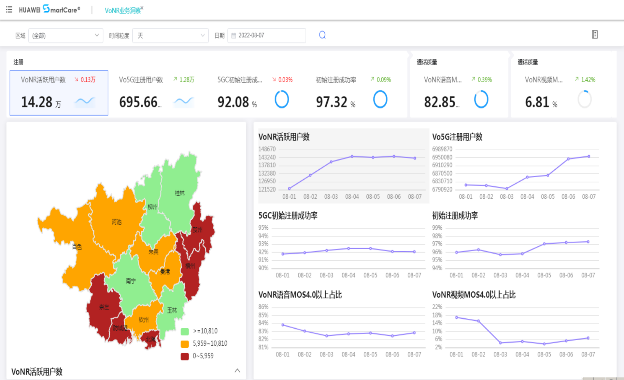
Task: Toggle the orange 5,959~10,810 legend swatch
Action: click(185, 343)
